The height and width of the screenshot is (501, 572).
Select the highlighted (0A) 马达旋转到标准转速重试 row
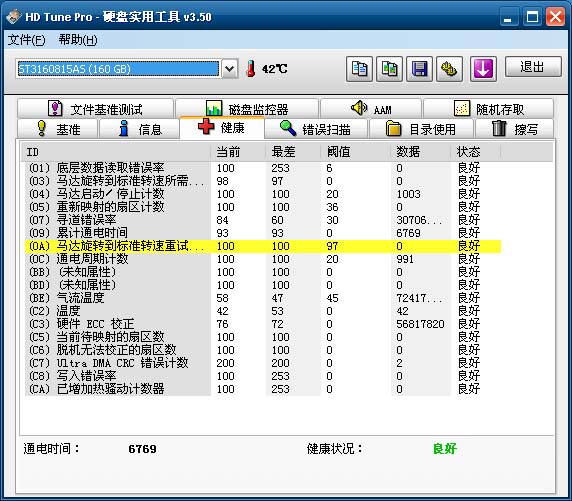[263, 246]
